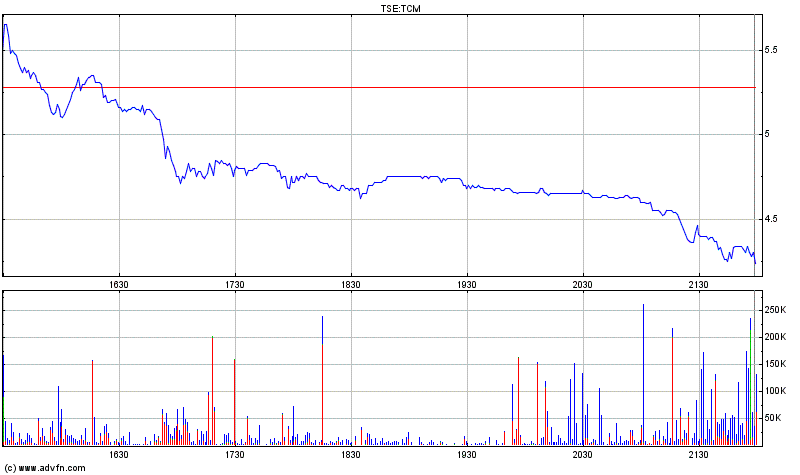The height and width of the screenshot is (475, 800).
Task: Click the 50K volume axis label
Action: coord(773,418)
